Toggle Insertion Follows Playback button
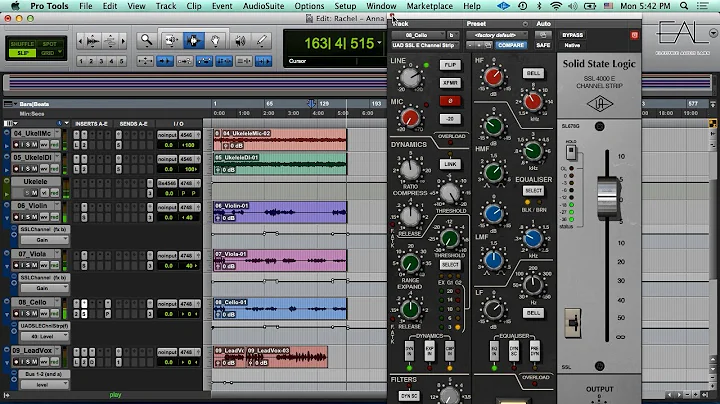Screen dimensions: 720x404 point(264,61)
